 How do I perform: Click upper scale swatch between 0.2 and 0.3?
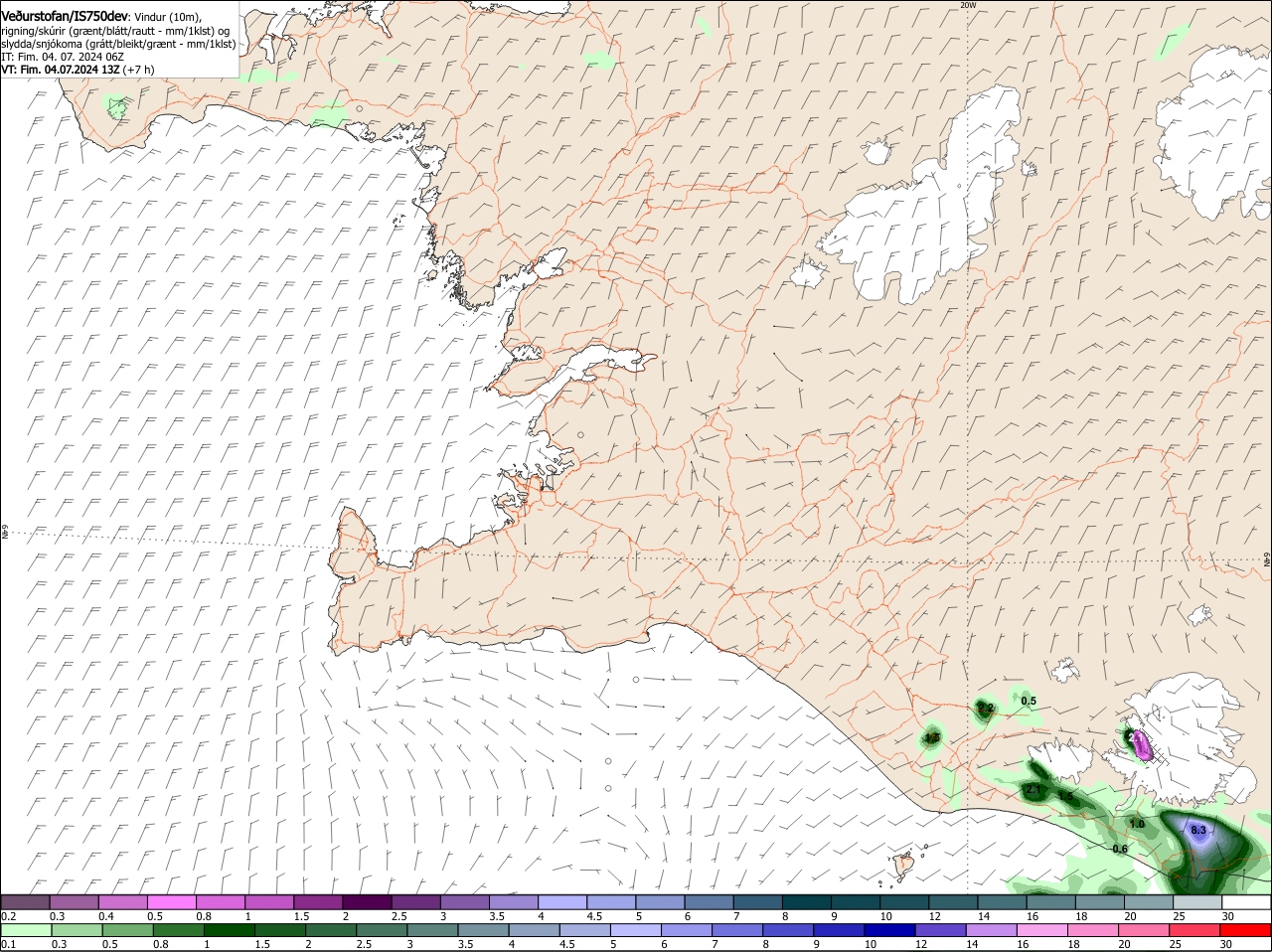(26, 901)
